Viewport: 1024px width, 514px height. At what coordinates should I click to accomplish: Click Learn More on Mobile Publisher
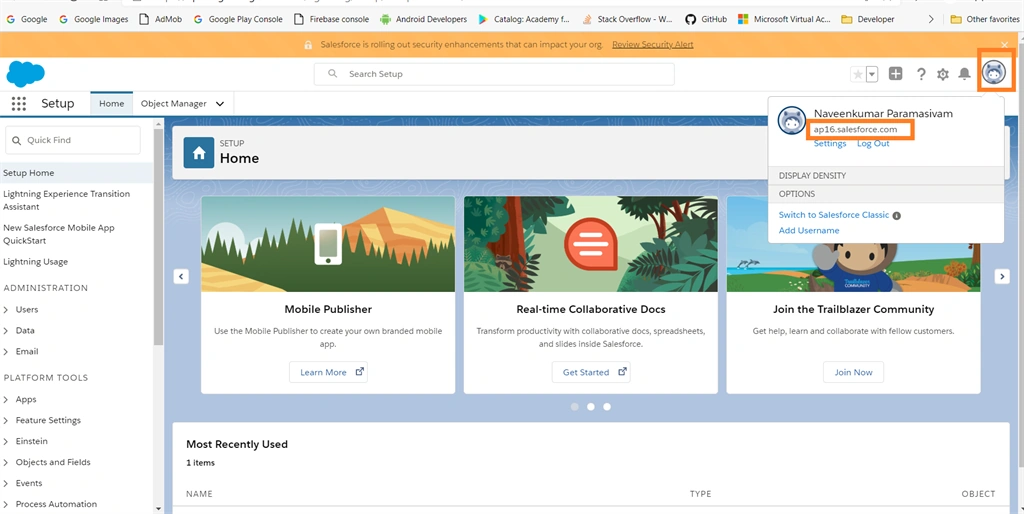coord(328,372)
